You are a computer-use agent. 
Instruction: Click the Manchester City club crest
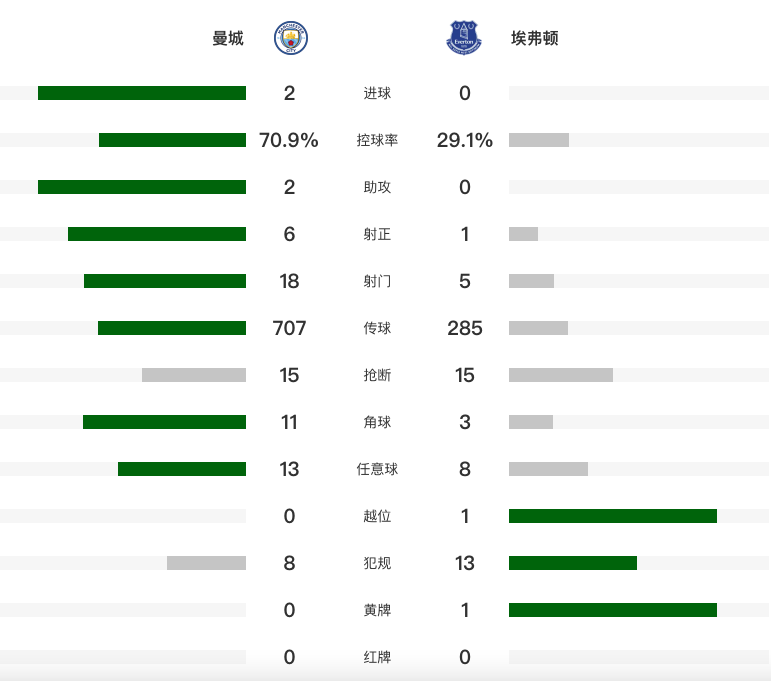tap(290, 38)
